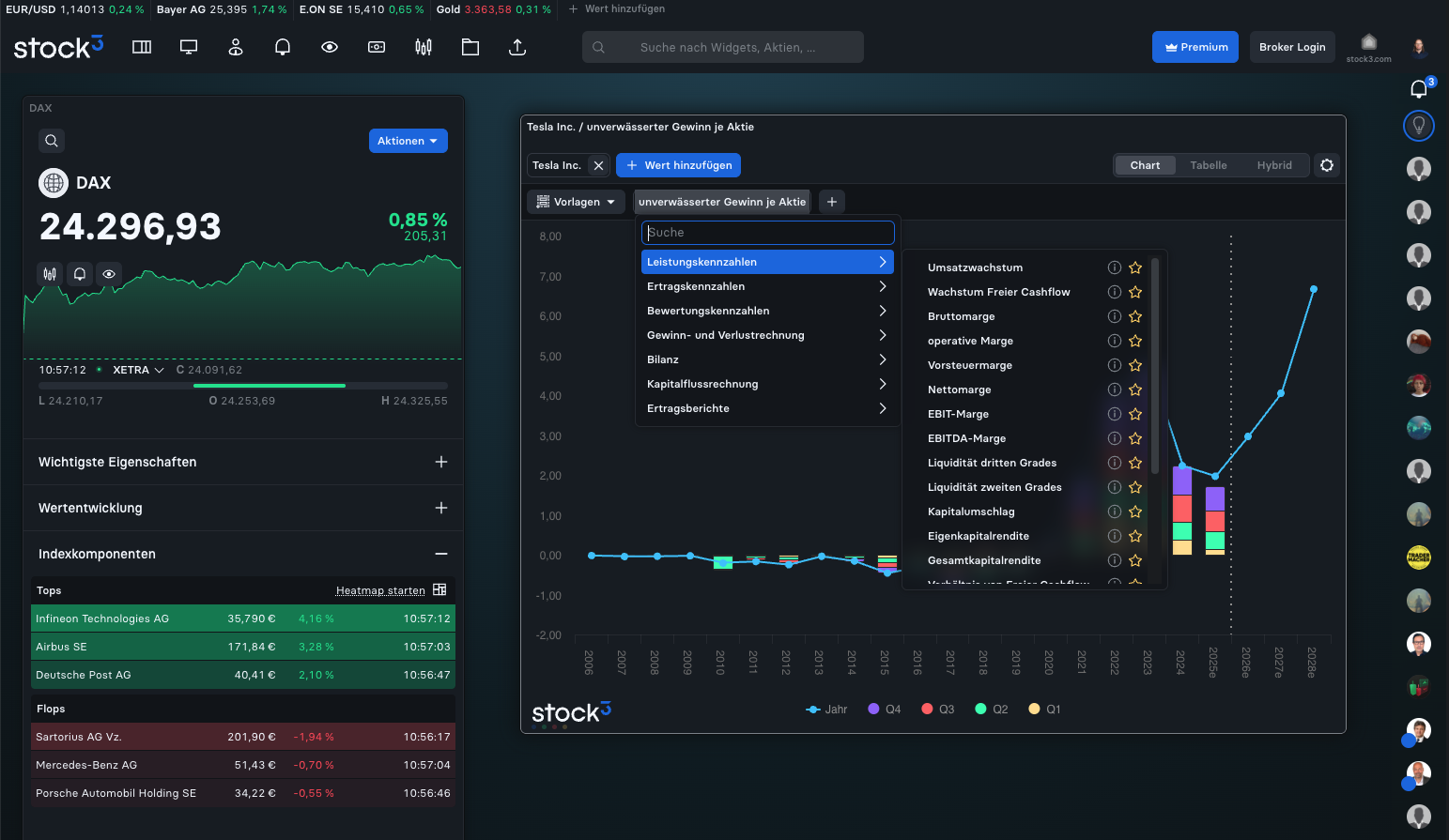
Task: Open Ertragsberichte menu entry
Action: click(767, 408)
